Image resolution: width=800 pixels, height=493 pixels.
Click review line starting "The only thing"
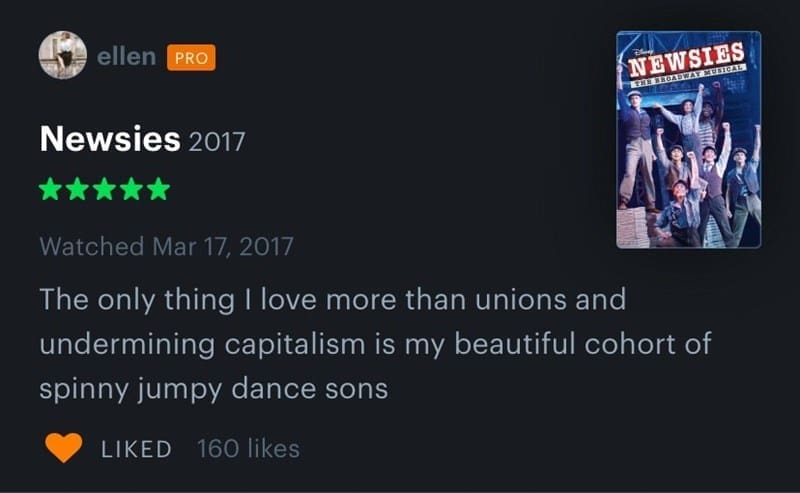332,299
